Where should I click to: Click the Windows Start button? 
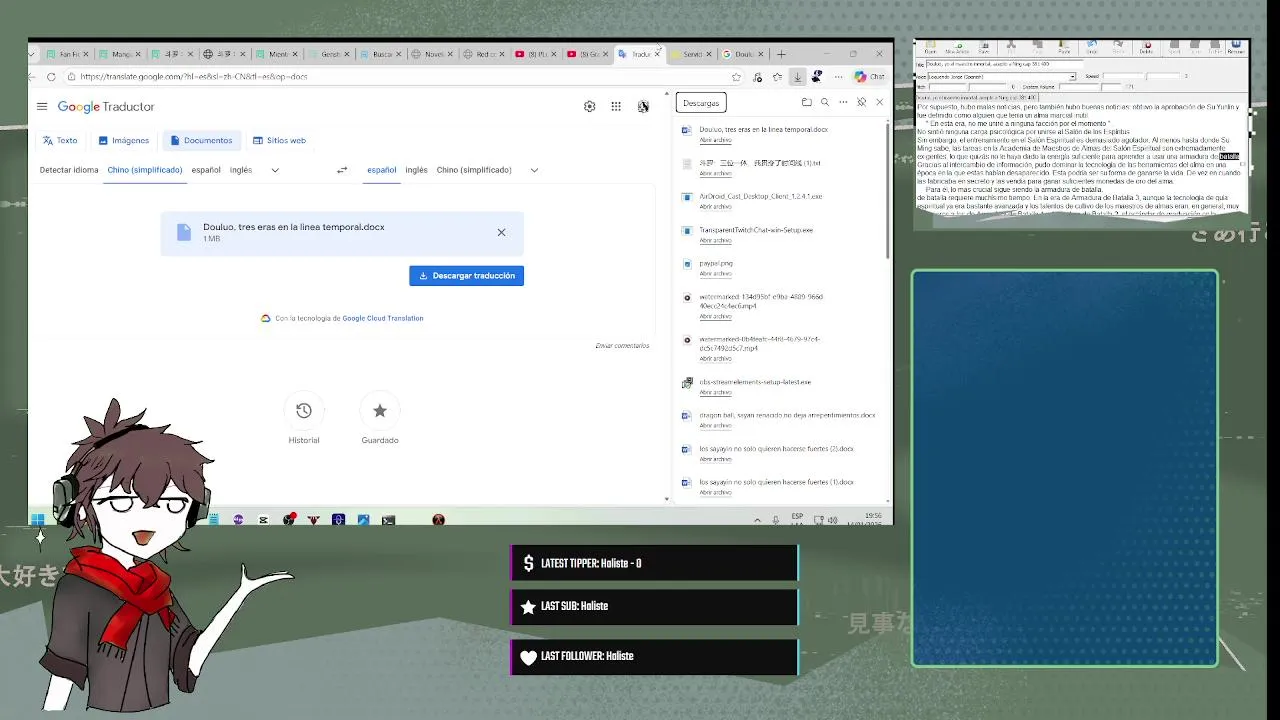37,519
